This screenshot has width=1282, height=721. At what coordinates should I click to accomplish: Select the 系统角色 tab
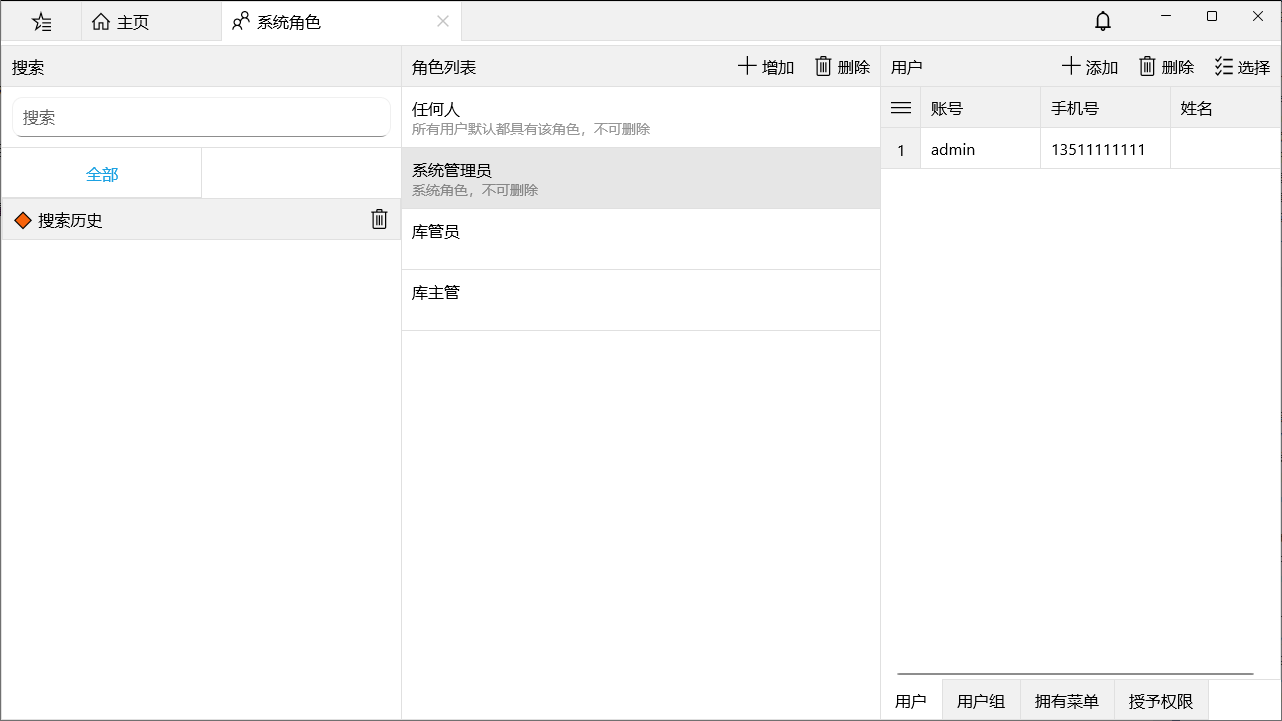tap(341, 21)
